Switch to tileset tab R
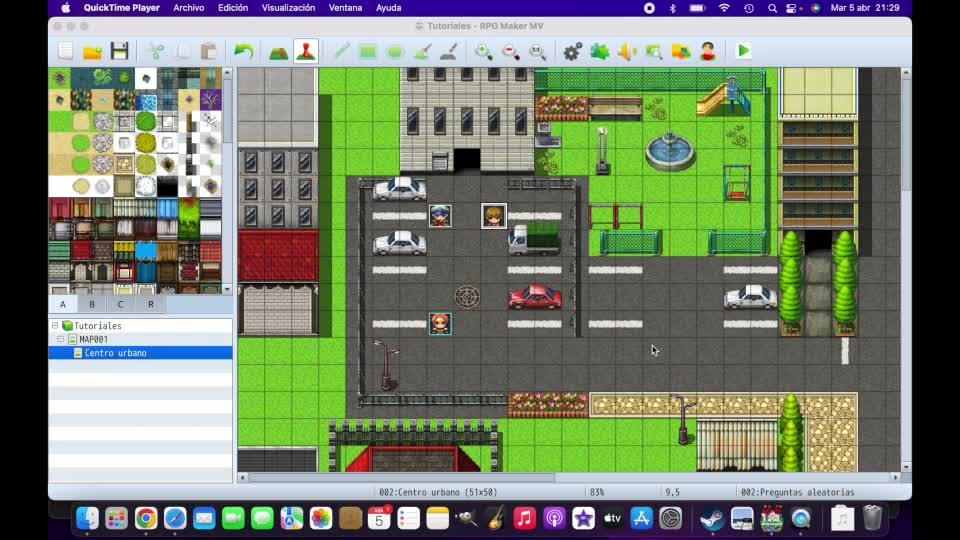The image size is (960, 540). click(x=151, y=304)
